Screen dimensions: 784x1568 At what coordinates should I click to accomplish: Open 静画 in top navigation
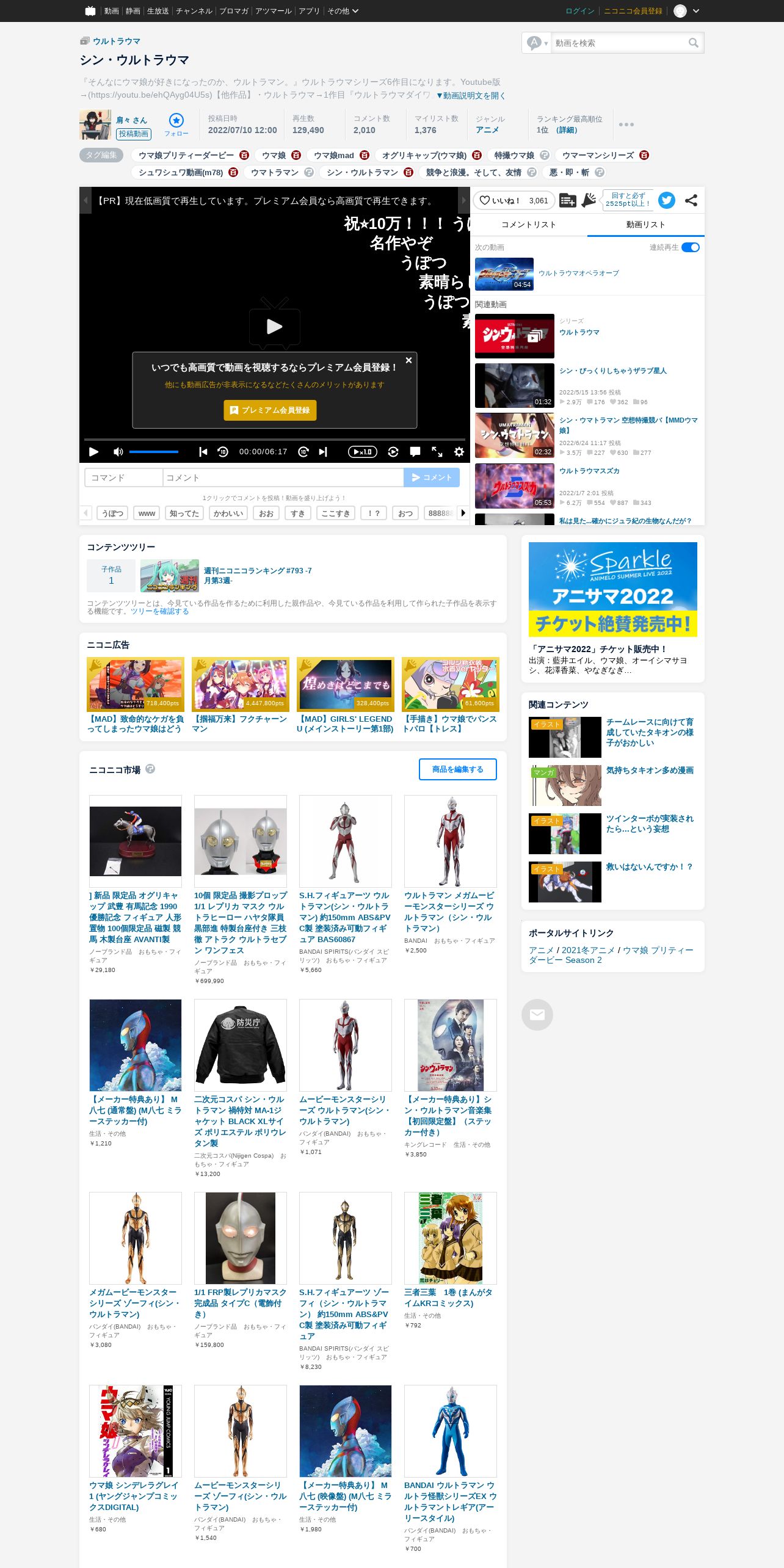(x=133, y=11)
